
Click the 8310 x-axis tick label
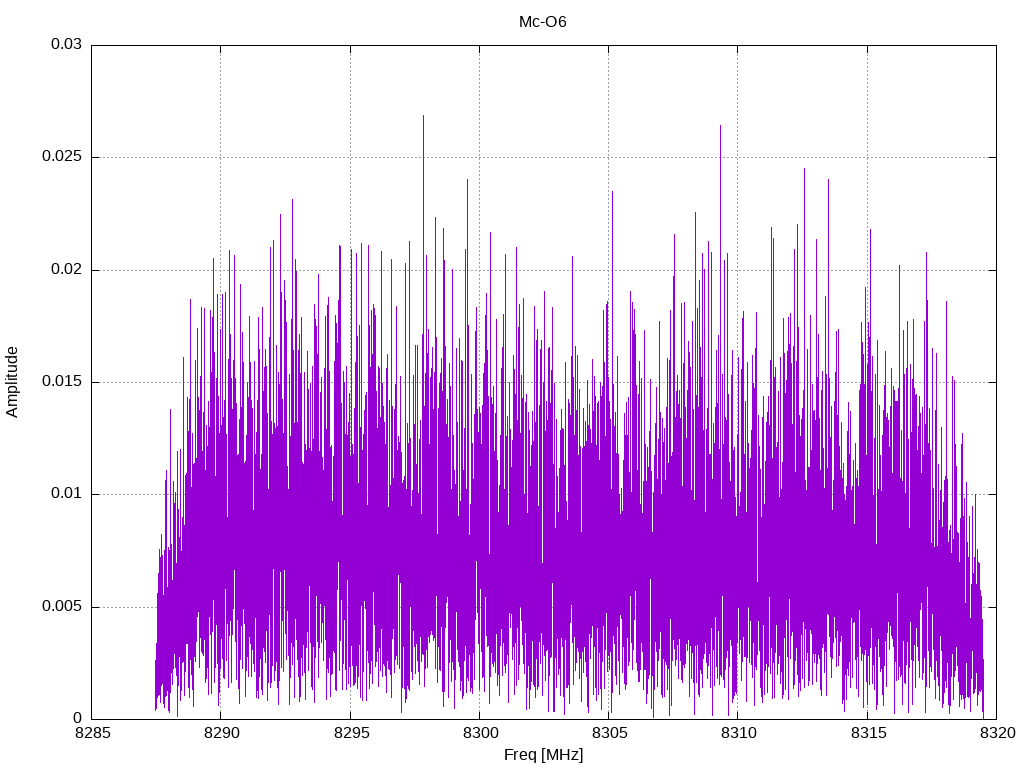[x=739, y=733]
